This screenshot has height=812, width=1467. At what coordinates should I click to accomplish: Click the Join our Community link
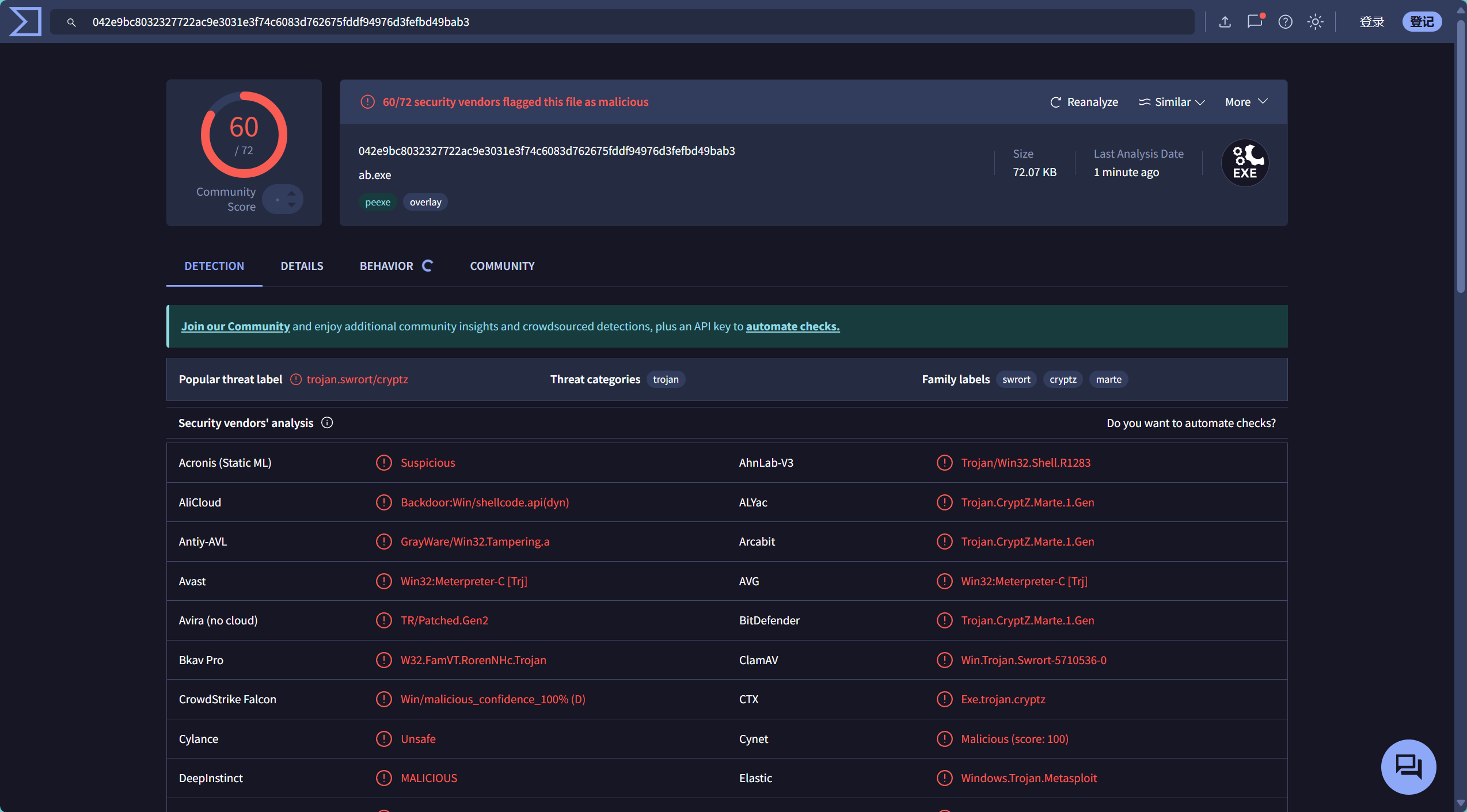tap(235, 326)
